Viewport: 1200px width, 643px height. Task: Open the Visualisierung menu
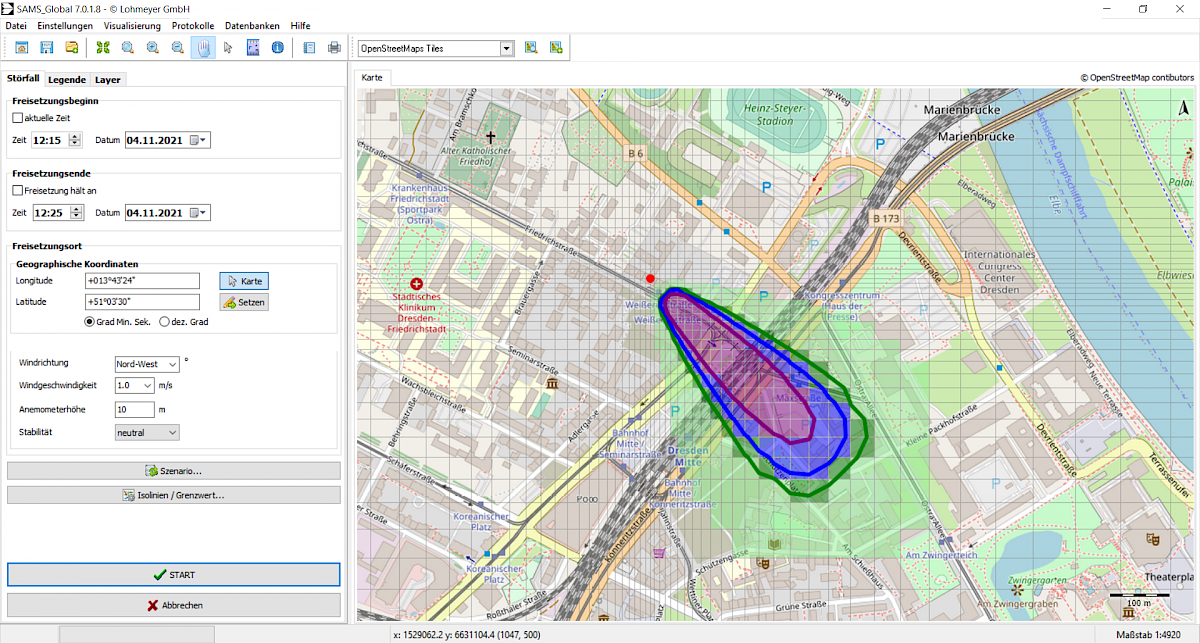[132, 25]
